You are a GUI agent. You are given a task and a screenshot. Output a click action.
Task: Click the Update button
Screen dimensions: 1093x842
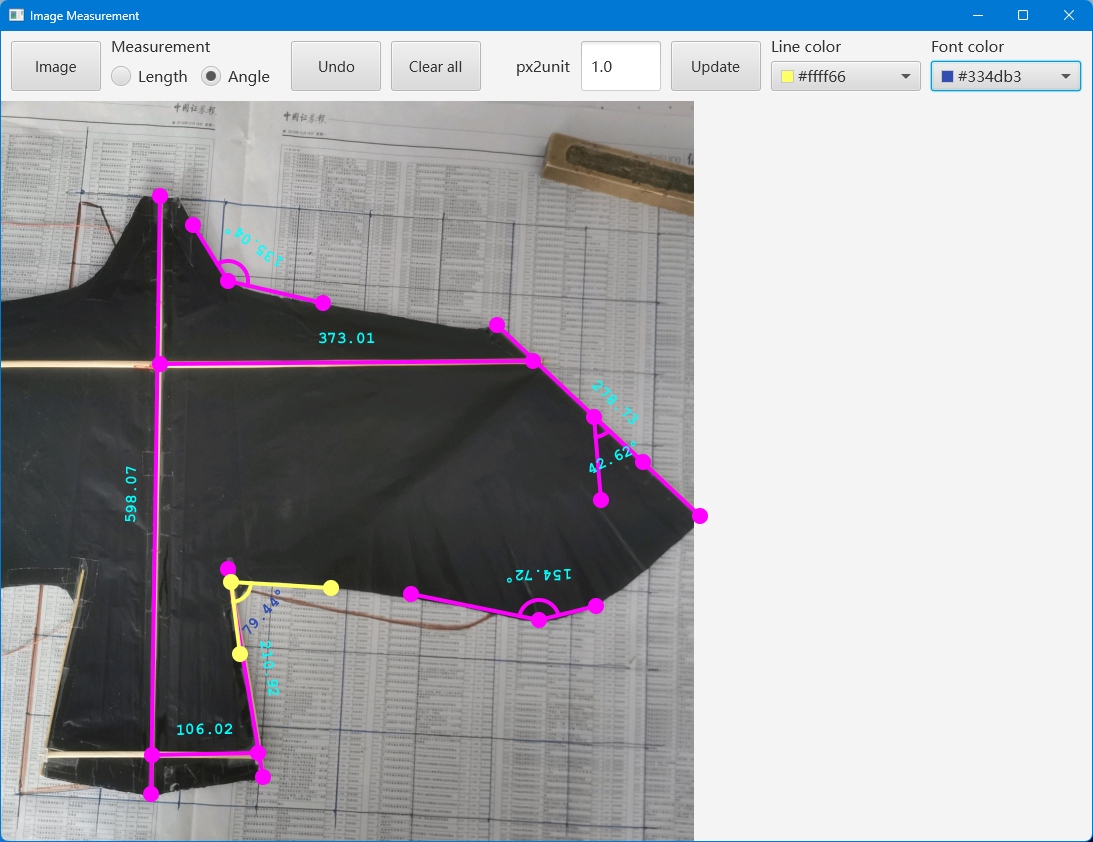(x=715, y=66)
